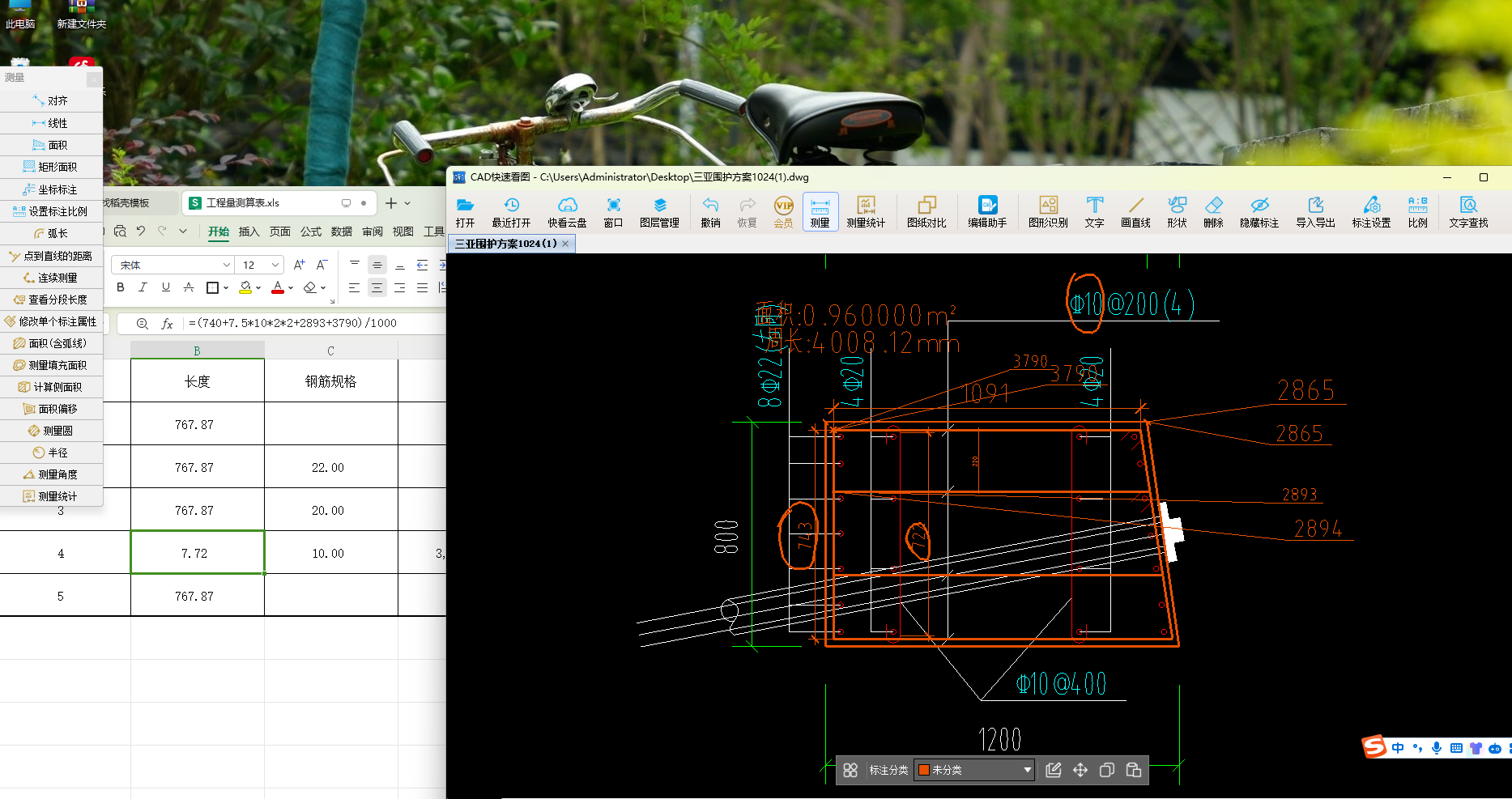Choose 修改单个标注属性
This screenshot has width=1512, height=799.
(x=51, y=321)
